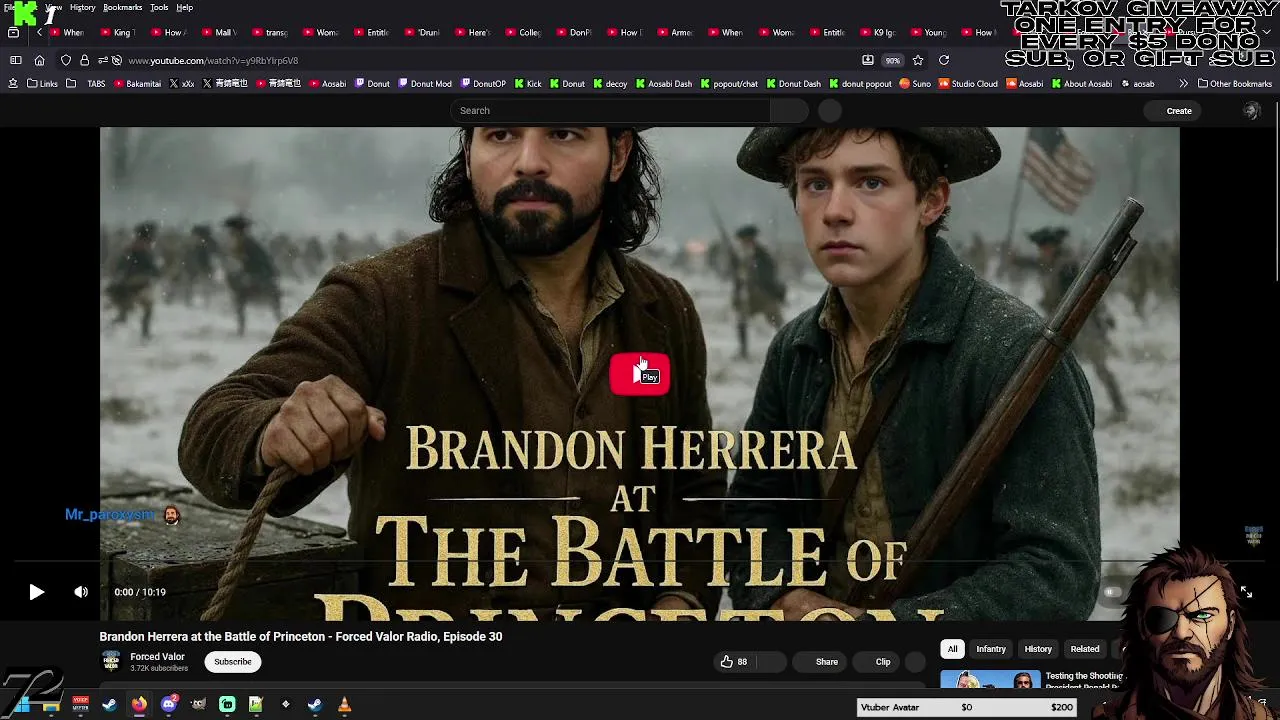Open the Bakamitai bookmark
The height and width of the screenshot is (720, 1280).
[137, 84]
